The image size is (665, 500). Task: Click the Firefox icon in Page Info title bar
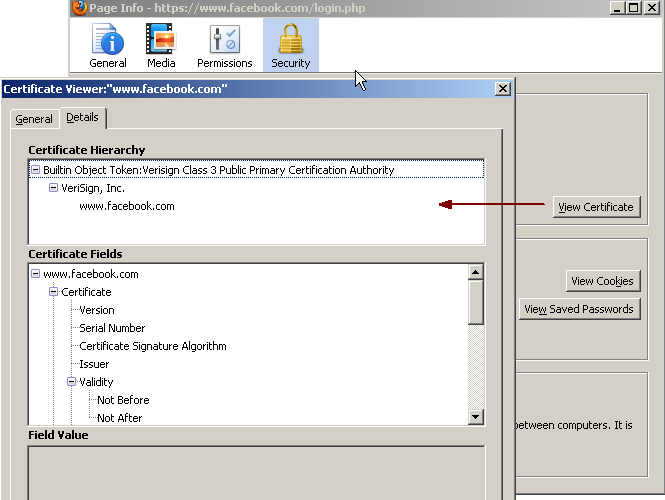click(79, 8)
